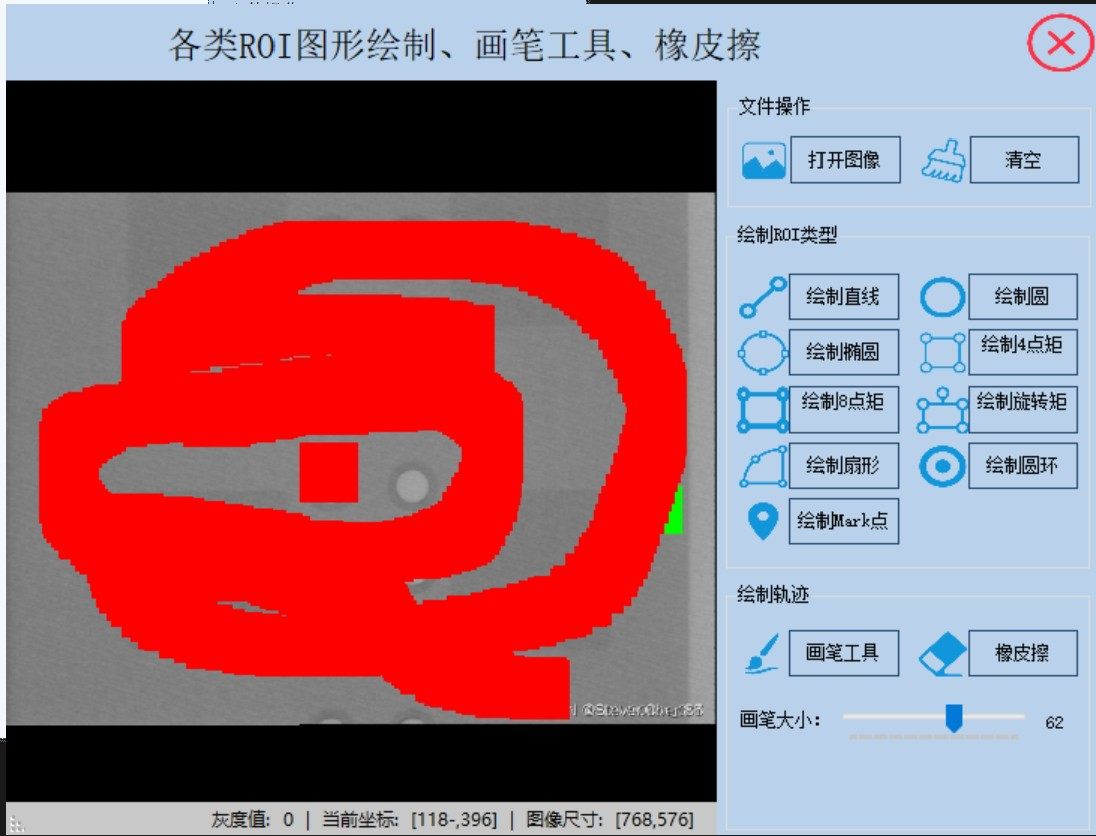
Task: Enable 橡皮擦 eraser button
Action: pos(1023,653)
